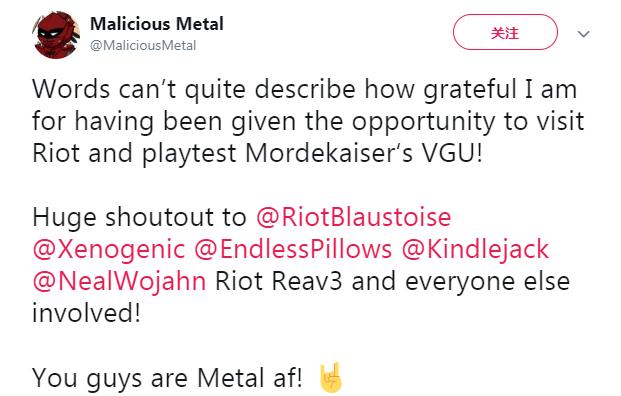Screen dimensions: 621x396
Task: Click the rock-on hand emoji
Action: pos(331,377)
